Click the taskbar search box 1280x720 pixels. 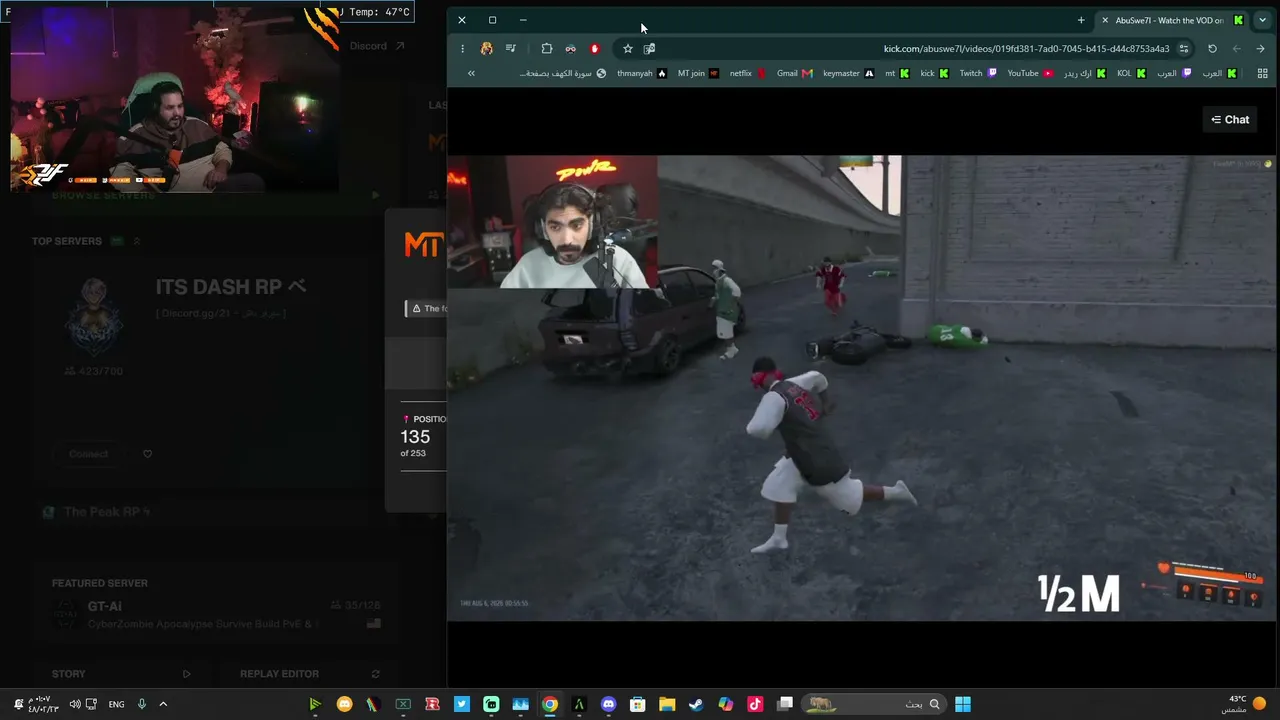click(875, 704)
